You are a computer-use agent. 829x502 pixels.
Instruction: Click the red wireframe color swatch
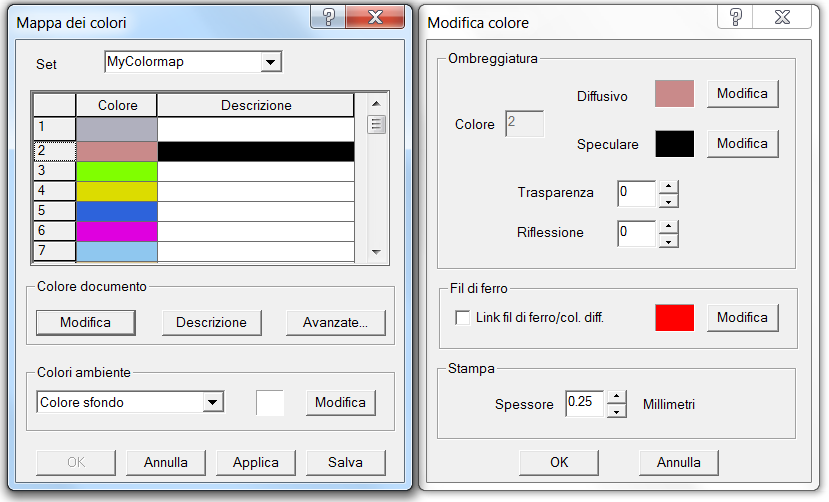point(674,318)
